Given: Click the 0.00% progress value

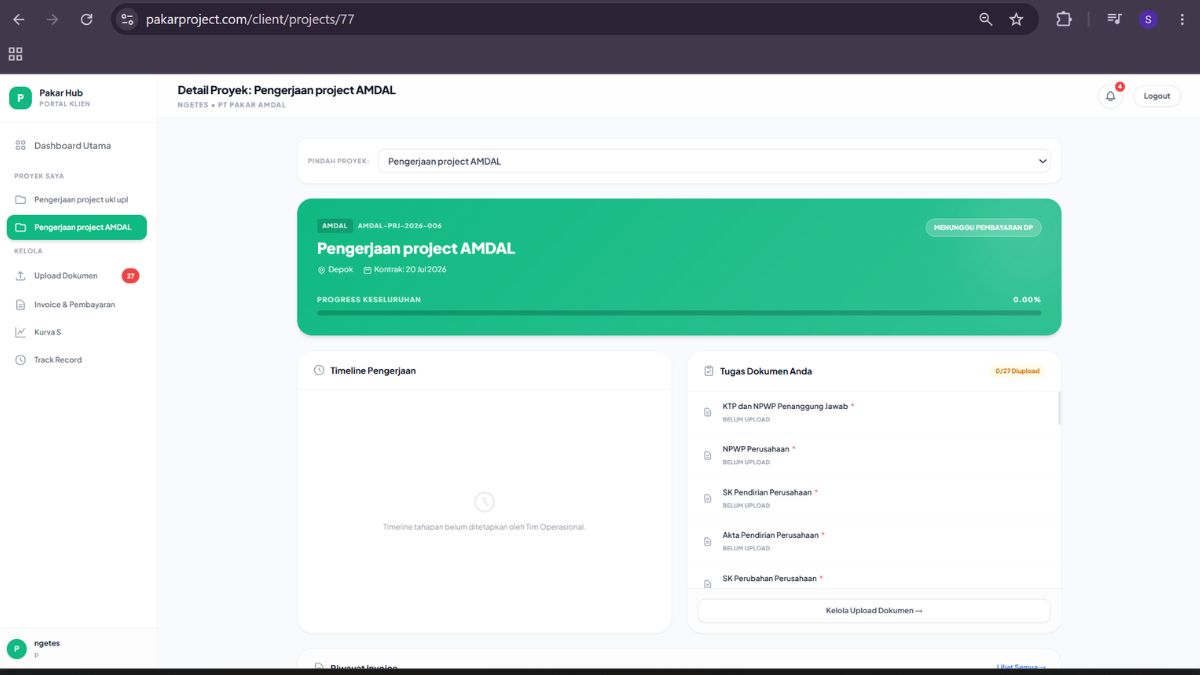Looking at the screenshot, I should (x=1027, y=300).
